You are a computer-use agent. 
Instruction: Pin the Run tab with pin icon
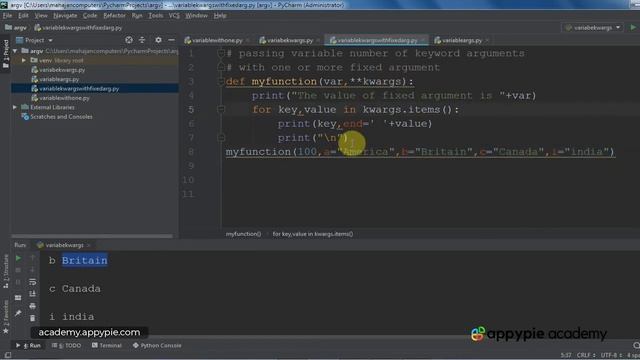tap(18, 313)
